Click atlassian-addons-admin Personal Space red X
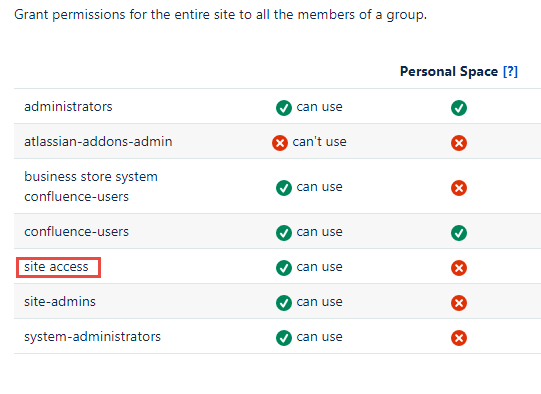The image size is (541, 394). [459, 143]
